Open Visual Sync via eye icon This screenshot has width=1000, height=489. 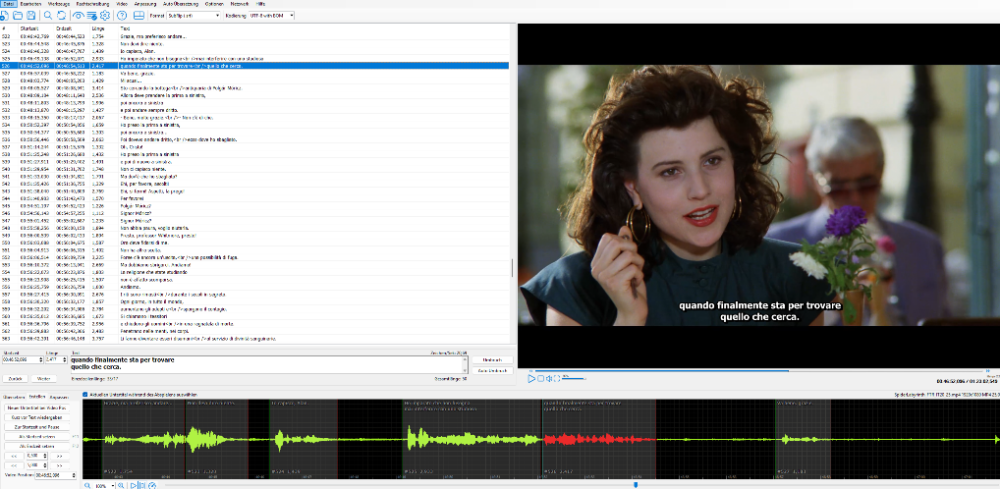pyautogui.click(x=78, y=15)
